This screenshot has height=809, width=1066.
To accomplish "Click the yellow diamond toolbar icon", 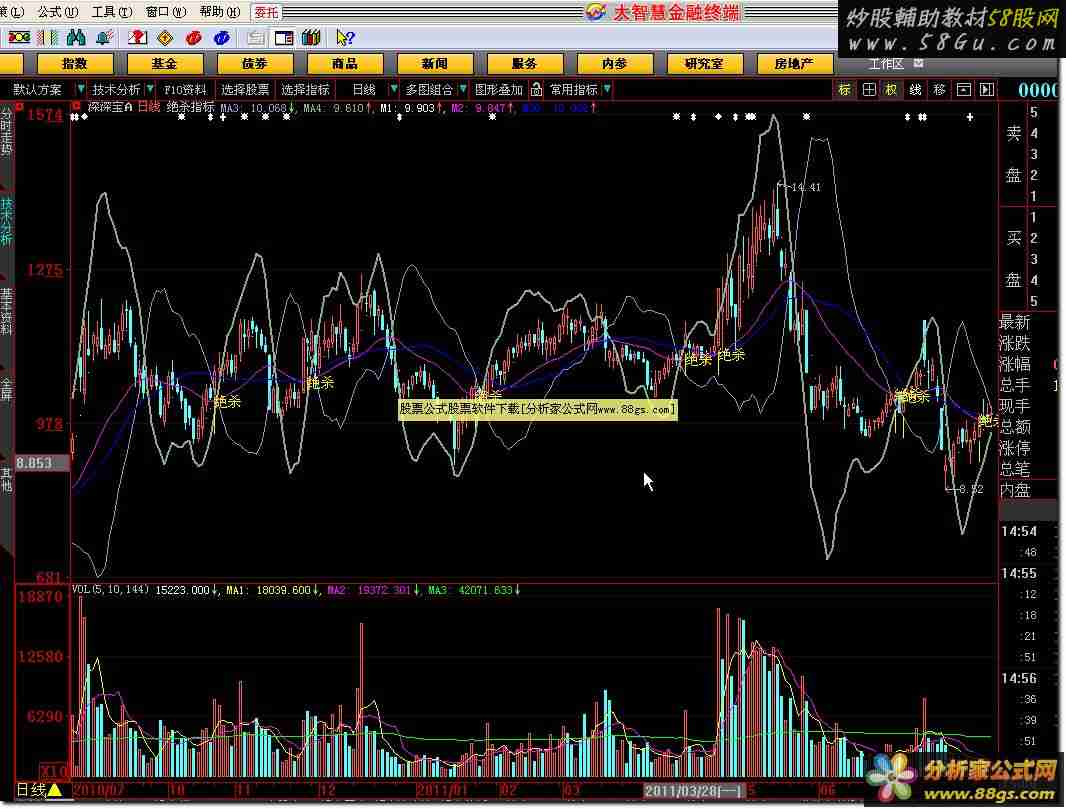I will (x=165, y=38).
